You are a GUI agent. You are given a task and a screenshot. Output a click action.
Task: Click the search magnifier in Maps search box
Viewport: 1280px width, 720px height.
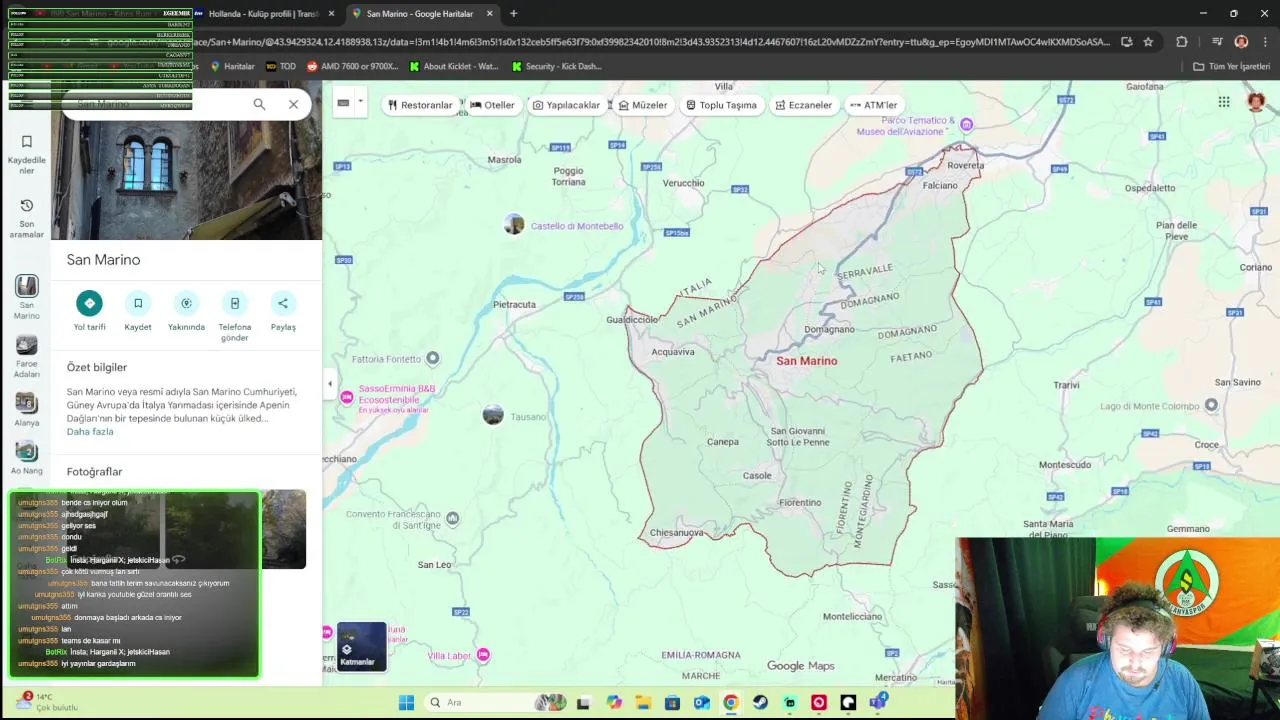(259, 104)
